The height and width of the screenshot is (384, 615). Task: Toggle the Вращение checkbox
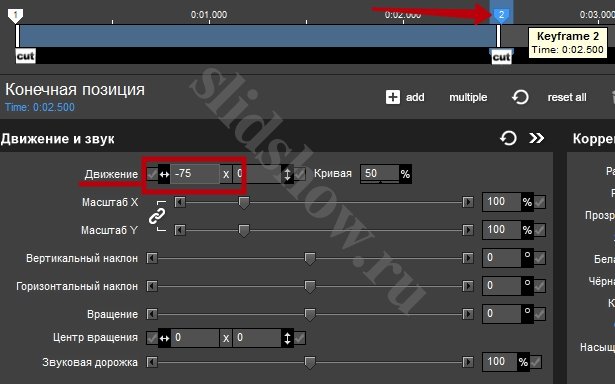point(540,314)
